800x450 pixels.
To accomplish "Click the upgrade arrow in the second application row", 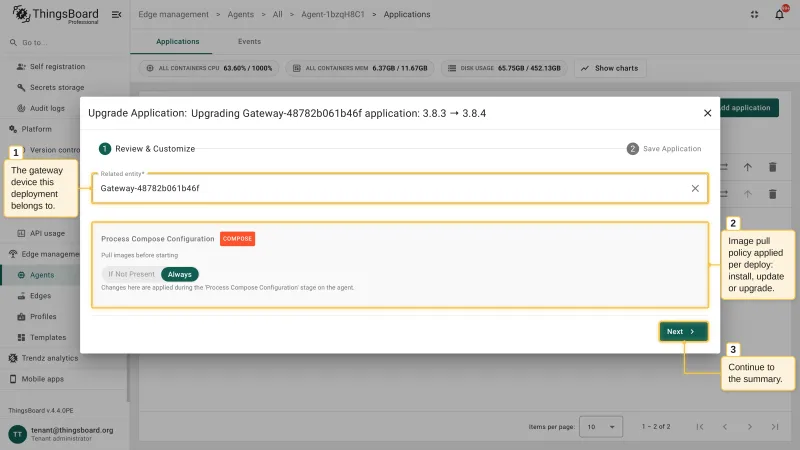I will pos(747,194).
